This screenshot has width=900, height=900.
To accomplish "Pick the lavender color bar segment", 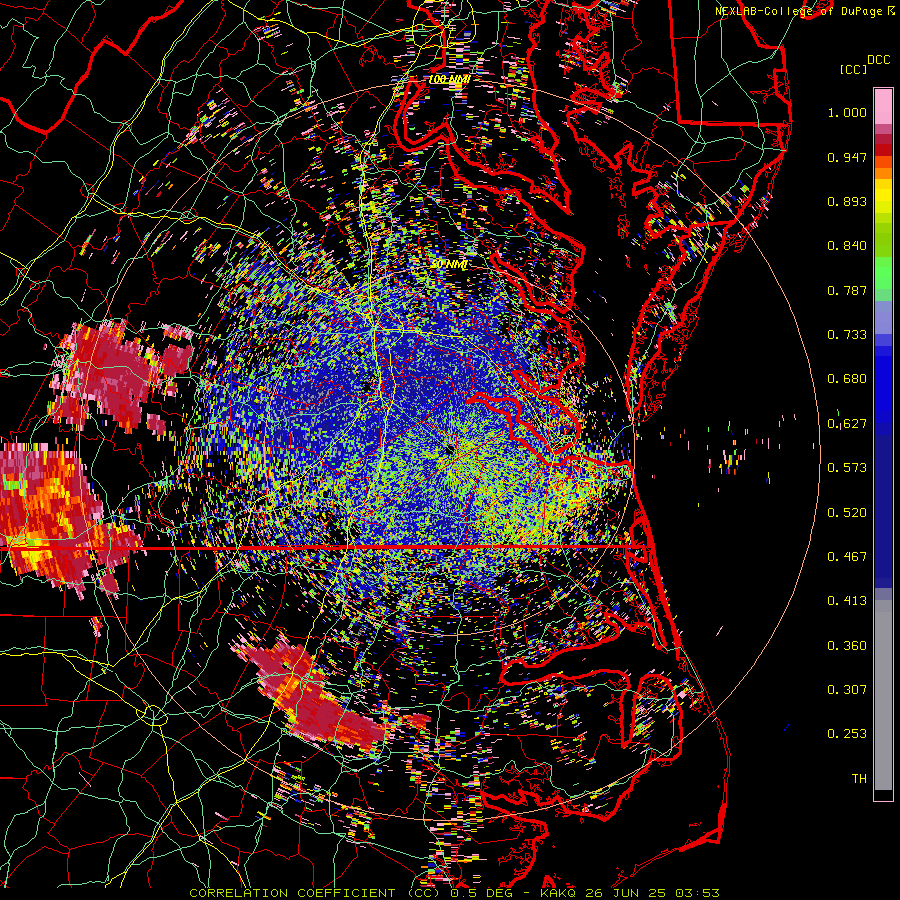I will 883,317.
